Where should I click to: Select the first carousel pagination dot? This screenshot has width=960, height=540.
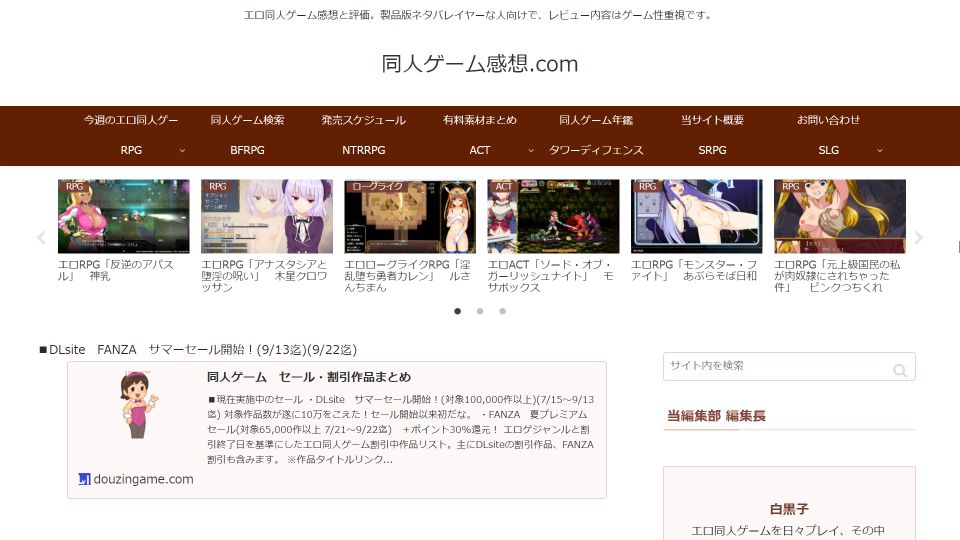pyautogui.click(x=458, y=311)
